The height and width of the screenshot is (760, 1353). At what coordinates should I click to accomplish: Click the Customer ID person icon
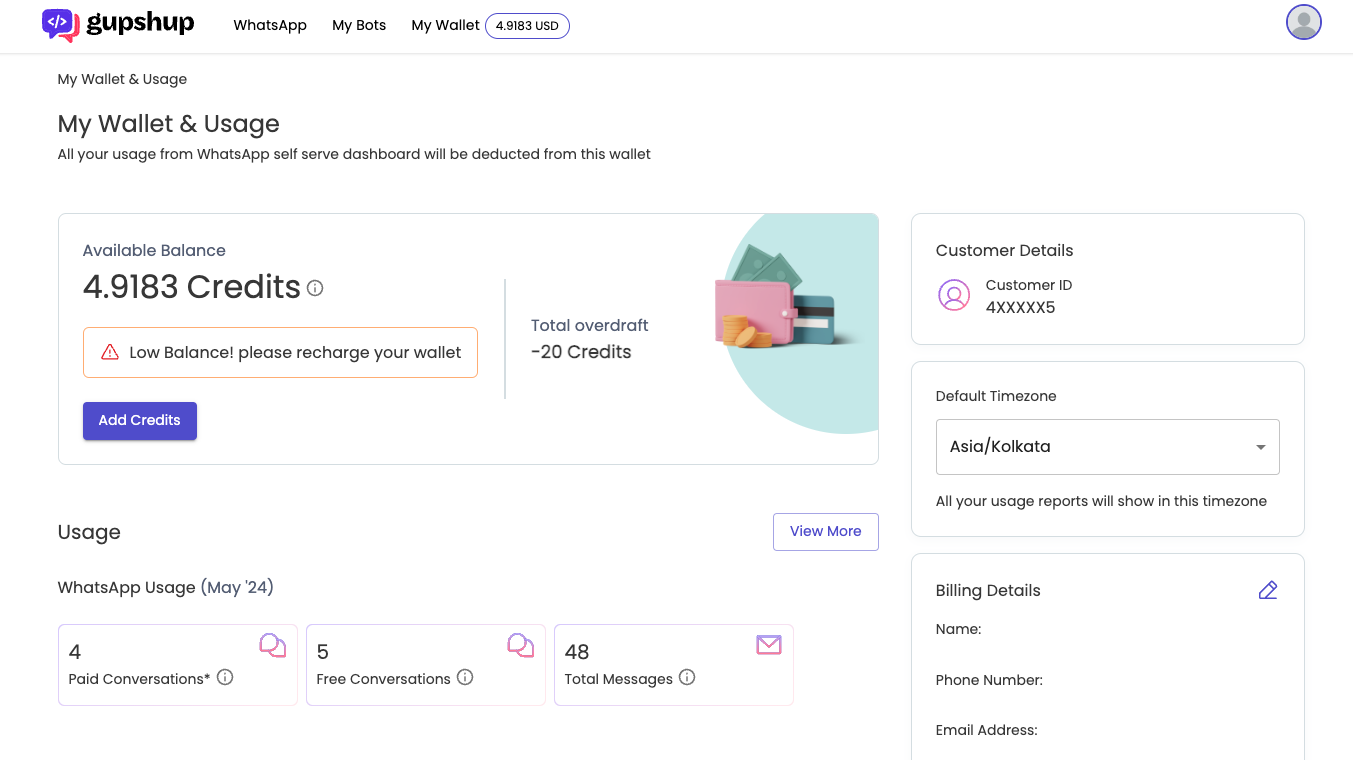(954, 296)
